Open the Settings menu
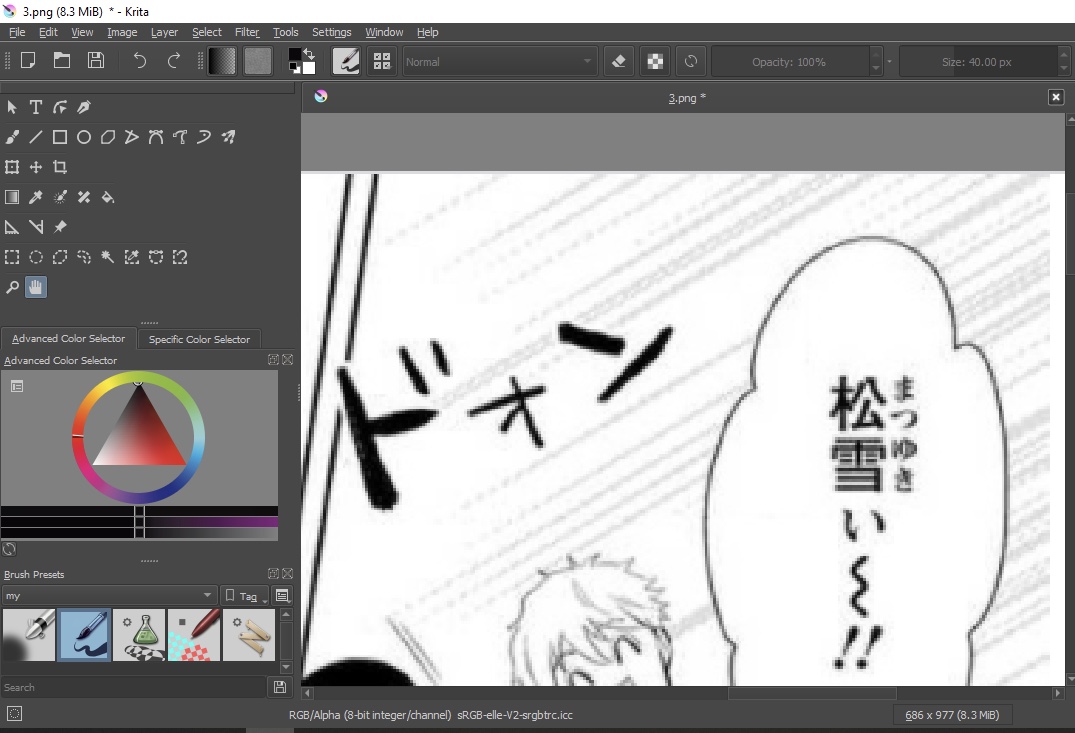Image resolution: width=1075 pixels, height=733 pixels. click(x=331, y=32)
